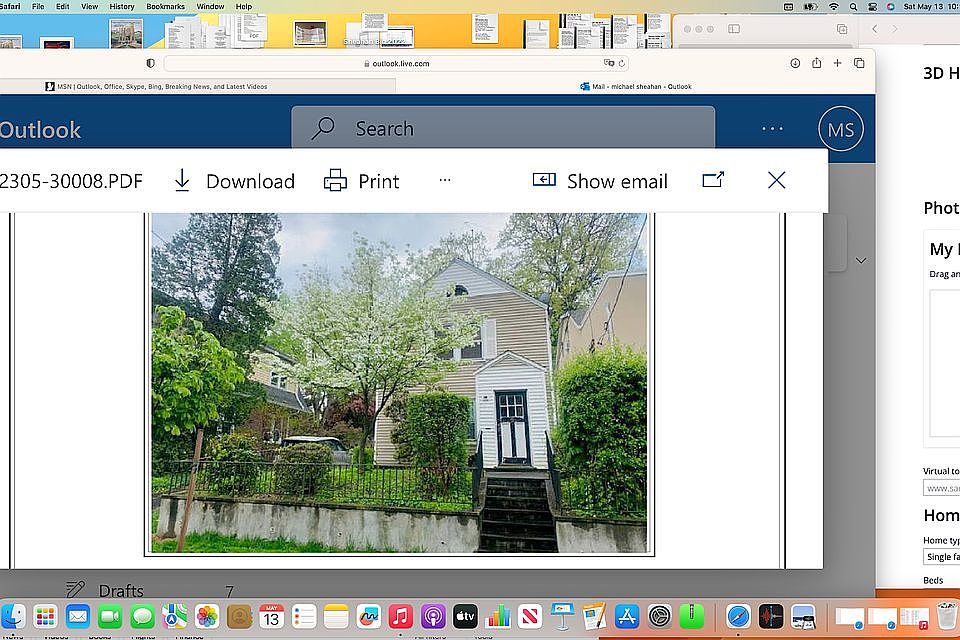Open FaceTime from the Dock

click(110, 616)
